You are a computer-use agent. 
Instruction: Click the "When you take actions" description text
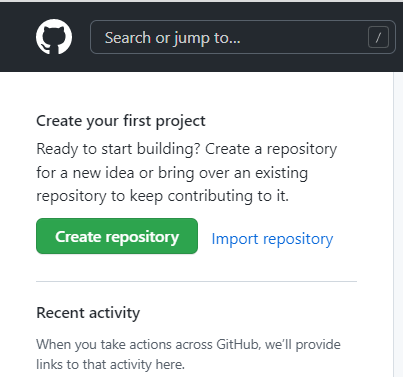click(x=188, y=354)
